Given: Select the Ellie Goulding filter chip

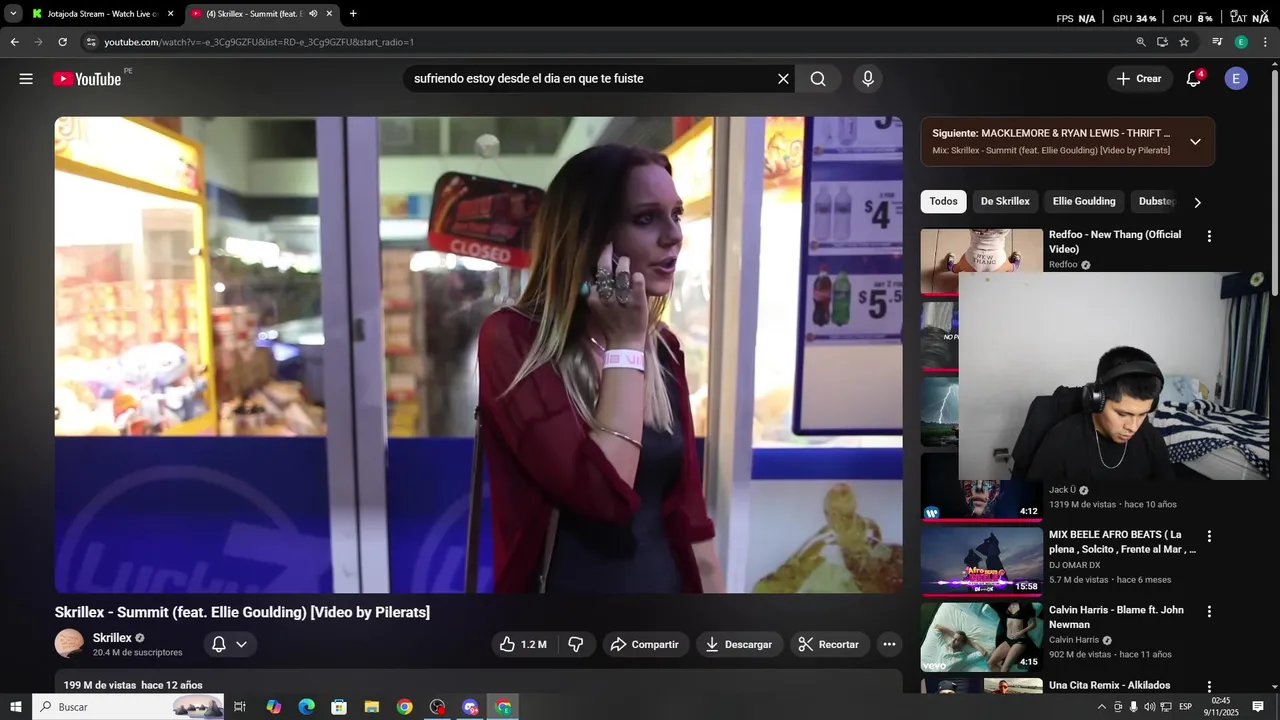Looking at the screenshot, I should (1084, 201).
